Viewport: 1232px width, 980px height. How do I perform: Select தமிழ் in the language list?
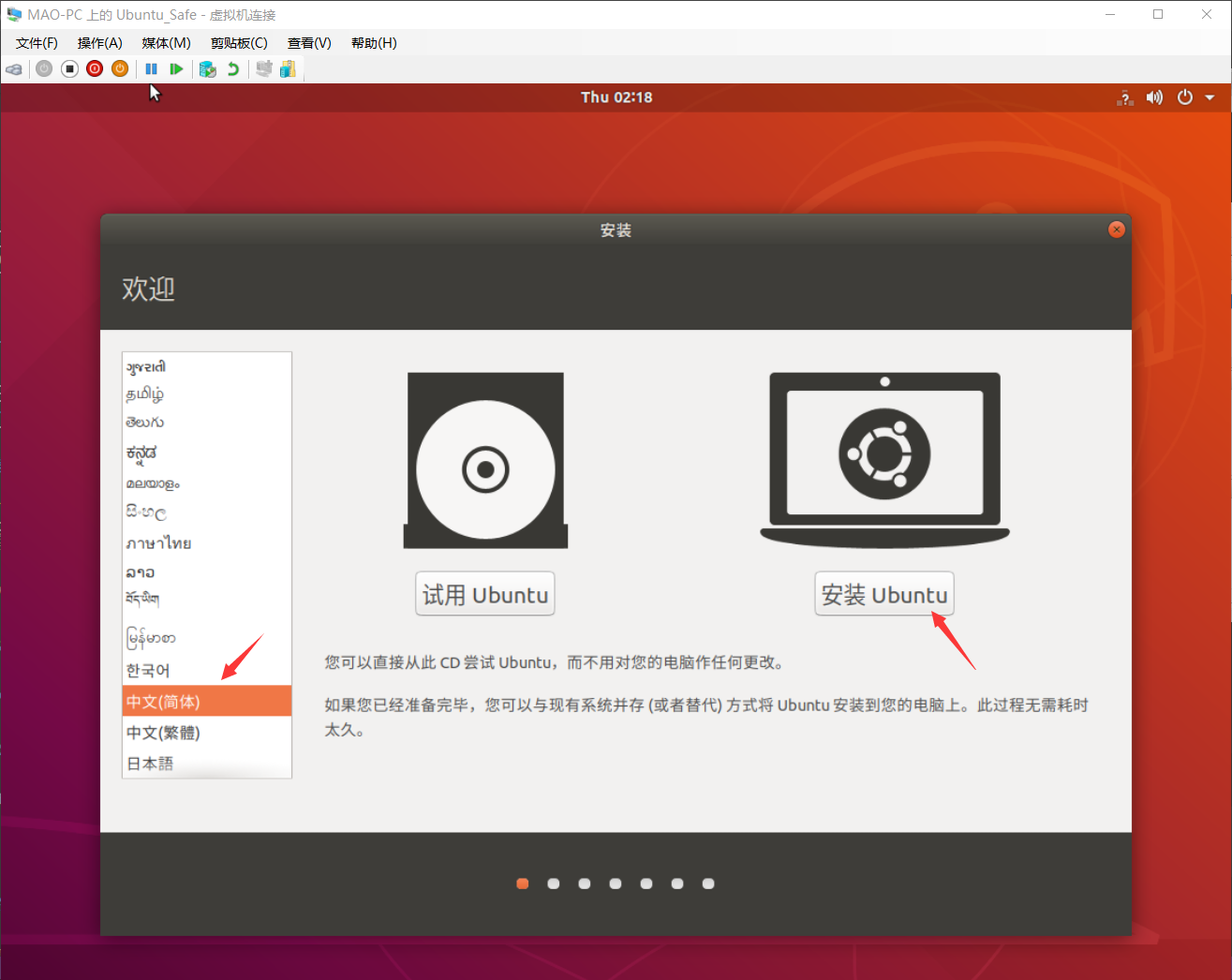click(207, 393)
